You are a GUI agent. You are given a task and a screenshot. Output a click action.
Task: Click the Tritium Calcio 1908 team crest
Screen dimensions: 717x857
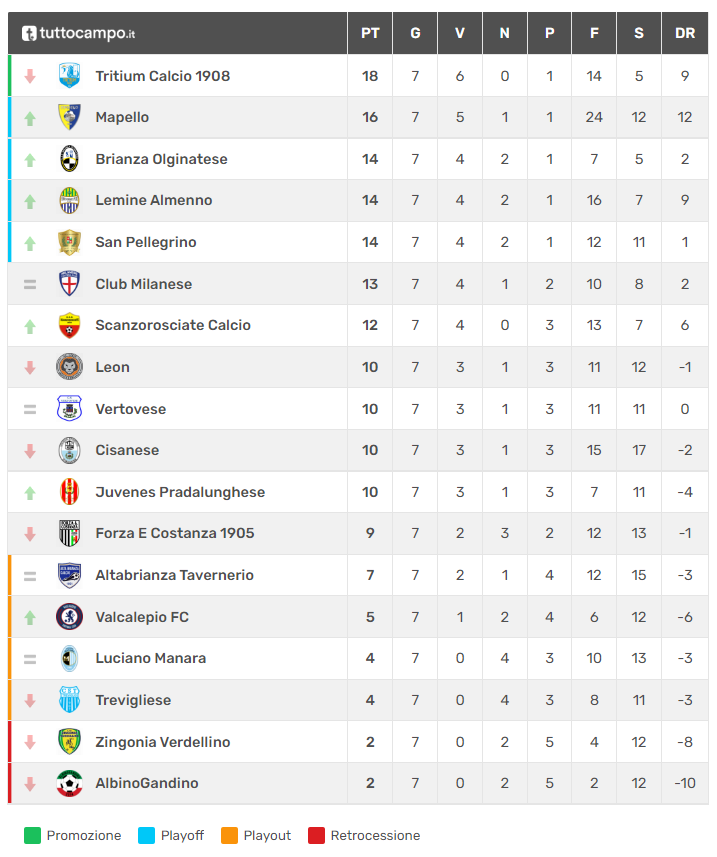[69, 76]
